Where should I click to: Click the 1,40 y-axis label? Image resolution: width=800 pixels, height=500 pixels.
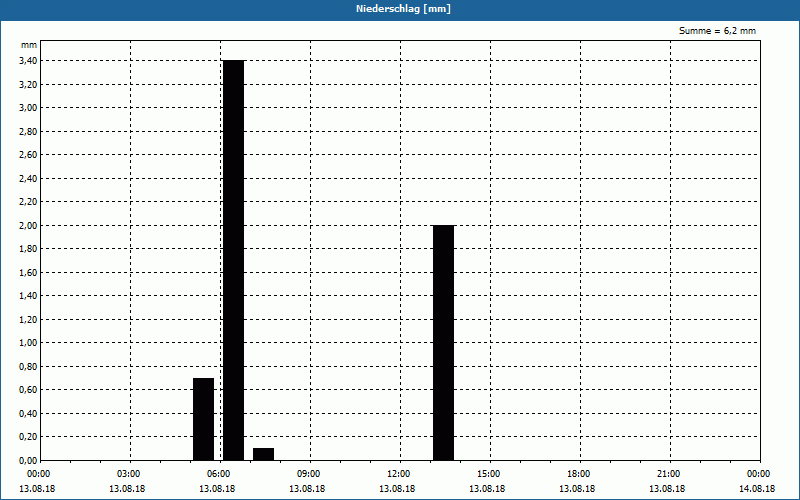pyautogui.click(x=28, y=296)
